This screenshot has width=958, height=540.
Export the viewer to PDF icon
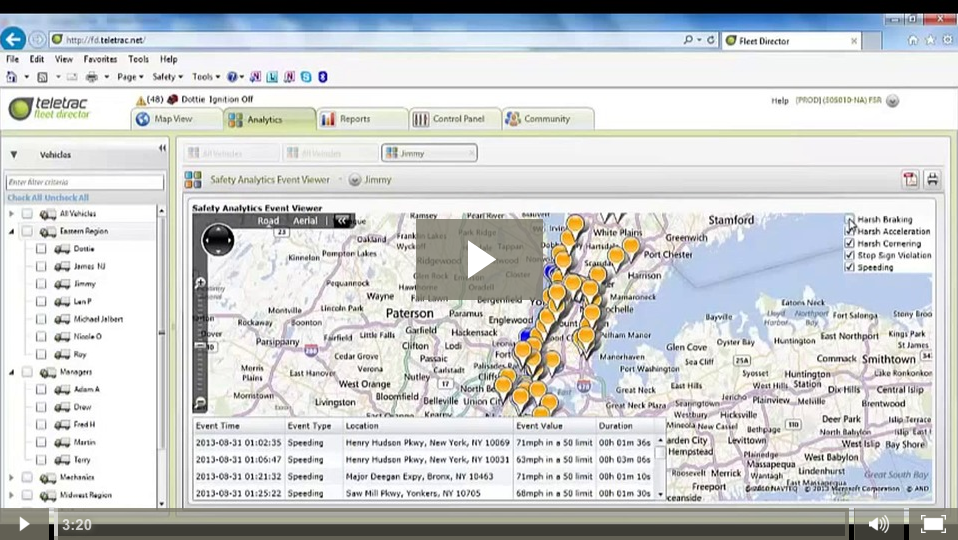click(x=910, y=179)
